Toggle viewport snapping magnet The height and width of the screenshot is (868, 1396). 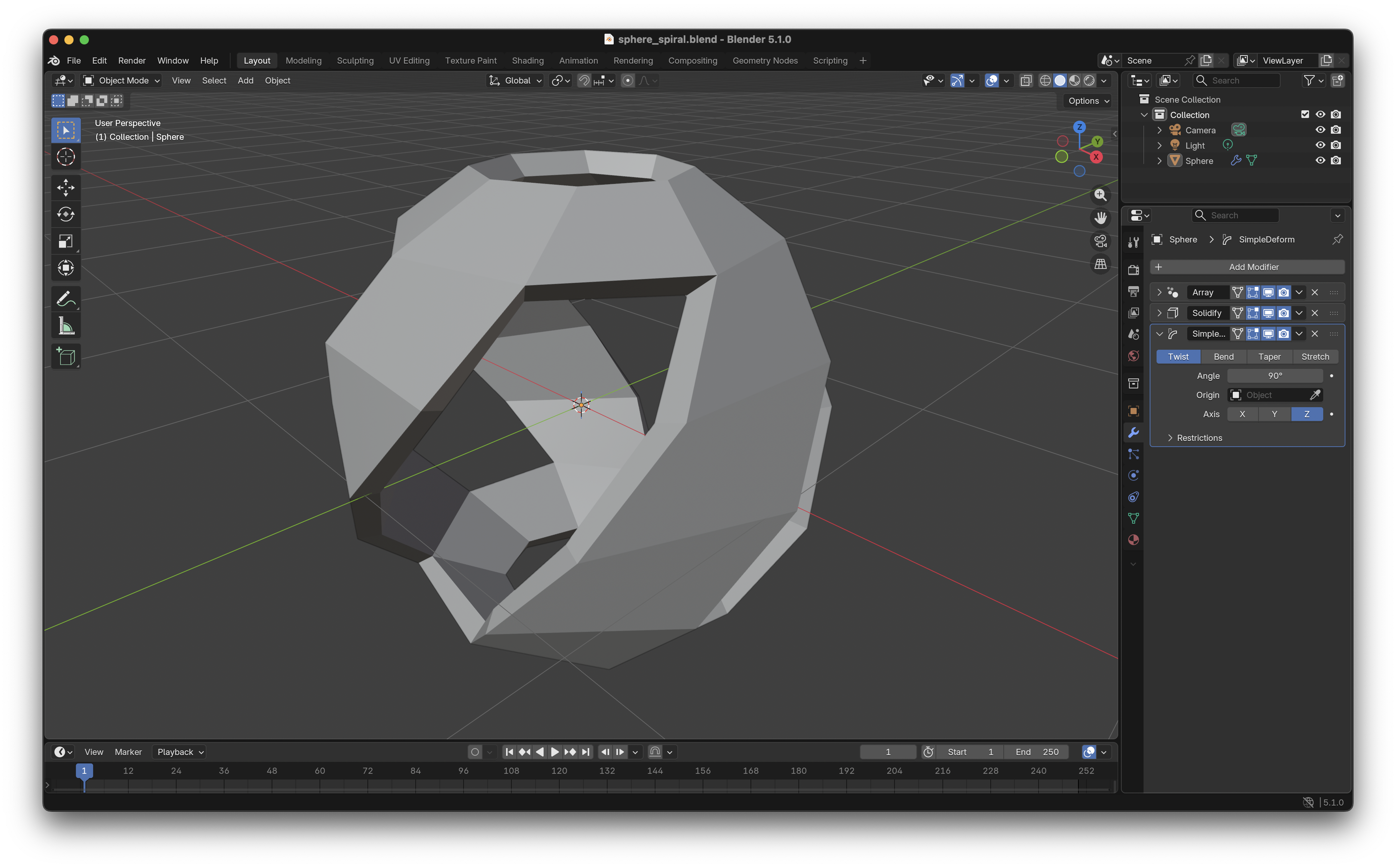(584, 80)
